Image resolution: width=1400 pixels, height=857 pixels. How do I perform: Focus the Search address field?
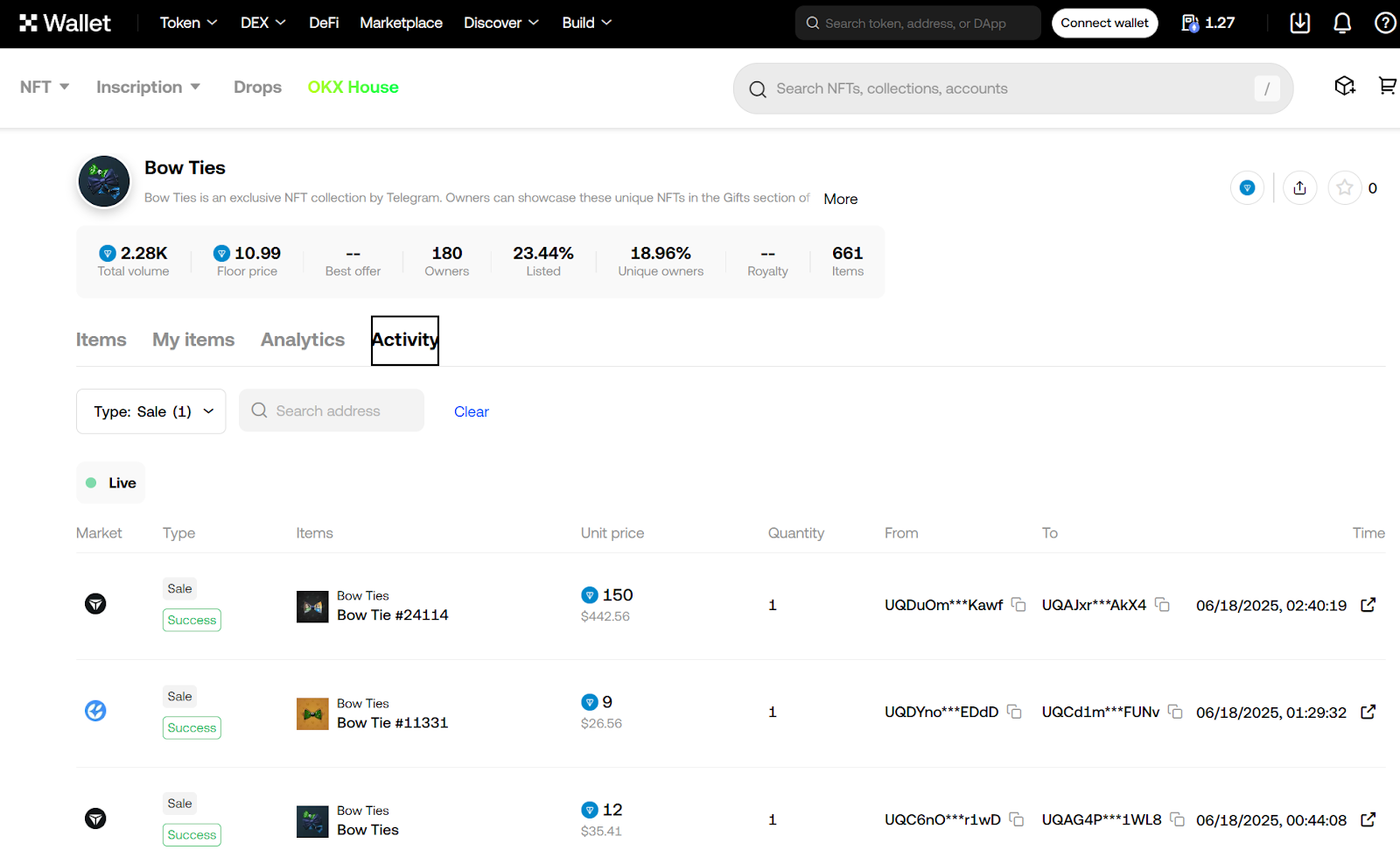pos(332,411)
